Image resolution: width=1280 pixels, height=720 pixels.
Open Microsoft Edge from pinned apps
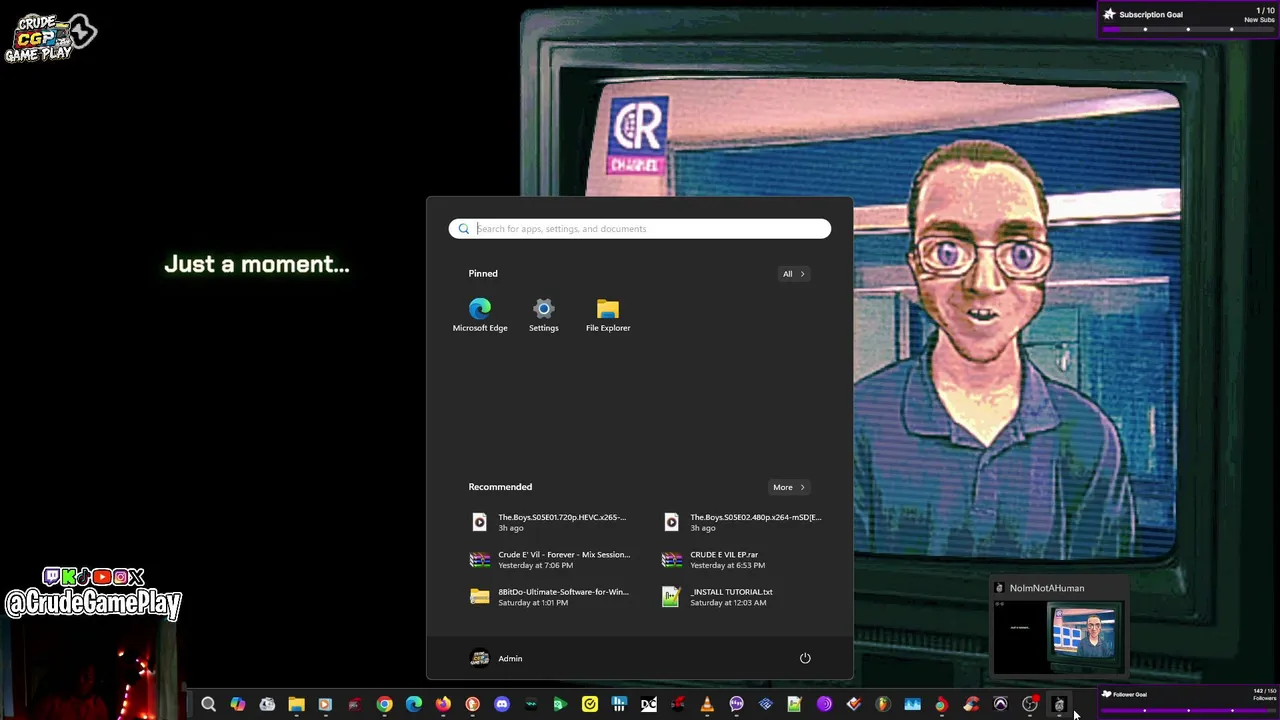[x=480, y=315]
